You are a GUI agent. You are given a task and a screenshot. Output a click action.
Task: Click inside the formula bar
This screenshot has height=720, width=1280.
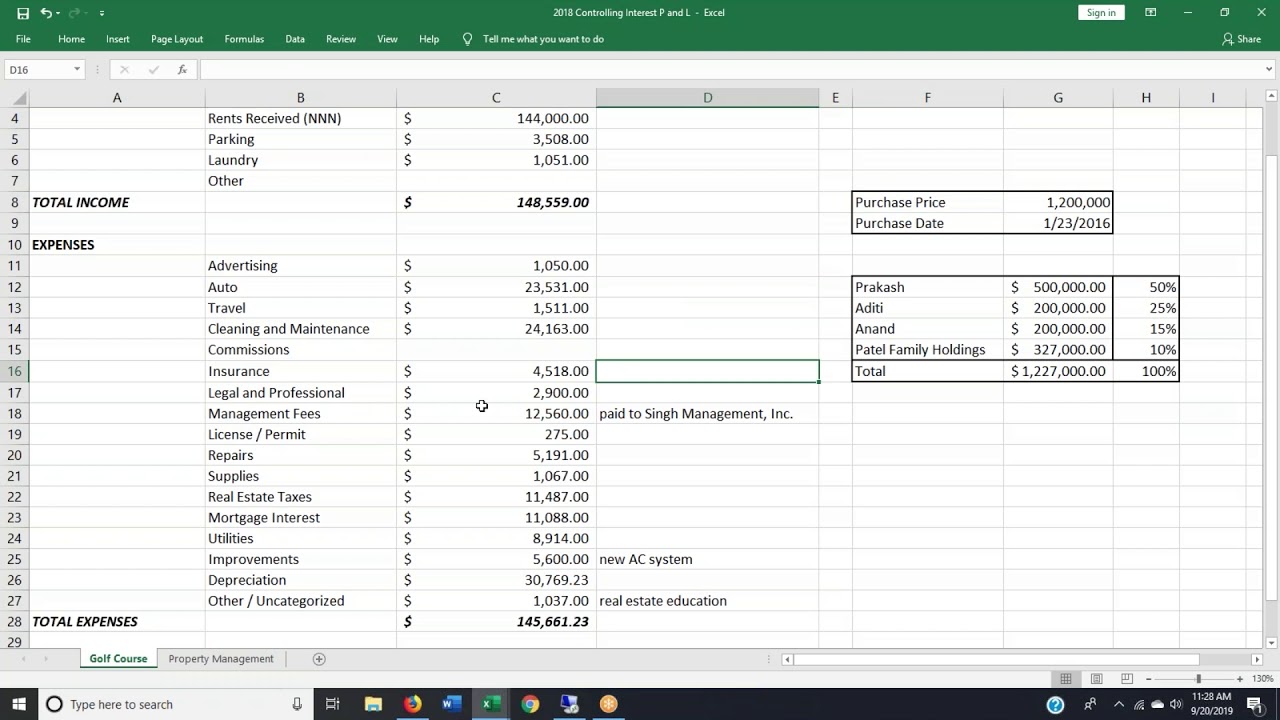(730, 70)
